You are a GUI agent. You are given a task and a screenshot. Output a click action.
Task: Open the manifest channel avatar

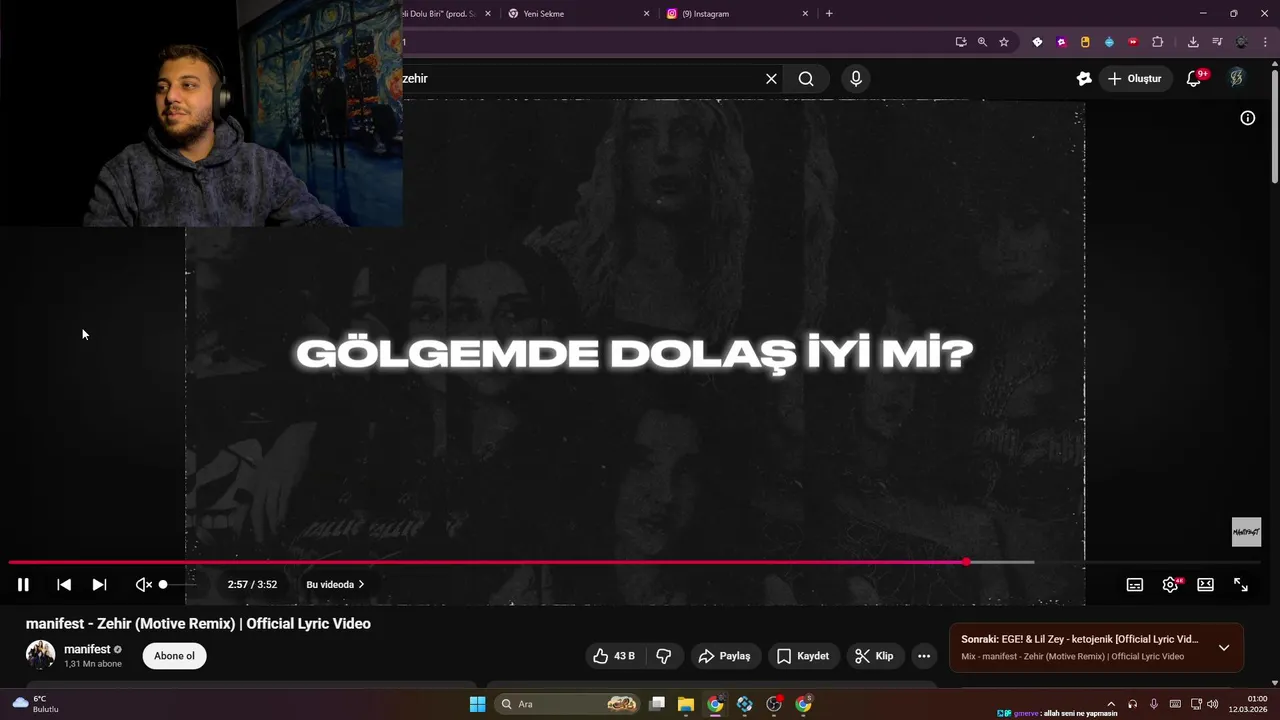click(x=40, y=655)
